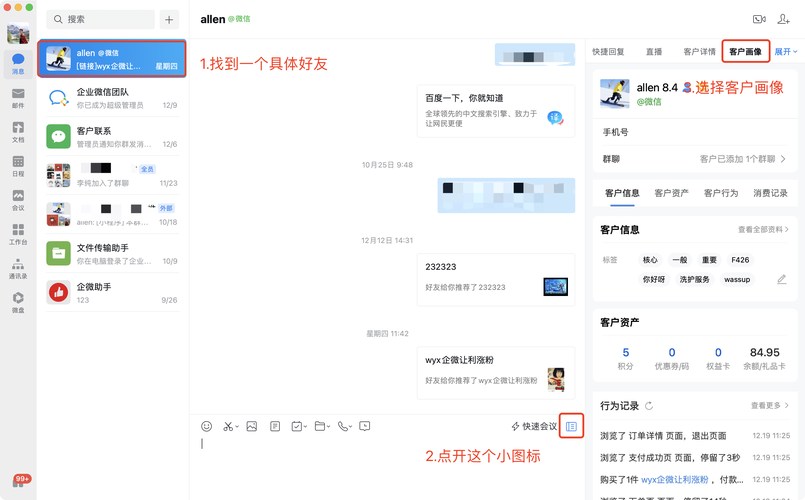Select the 消费记录 sub-tab
The width and height of the screenshot is (805, 500).
click(770, 193)
